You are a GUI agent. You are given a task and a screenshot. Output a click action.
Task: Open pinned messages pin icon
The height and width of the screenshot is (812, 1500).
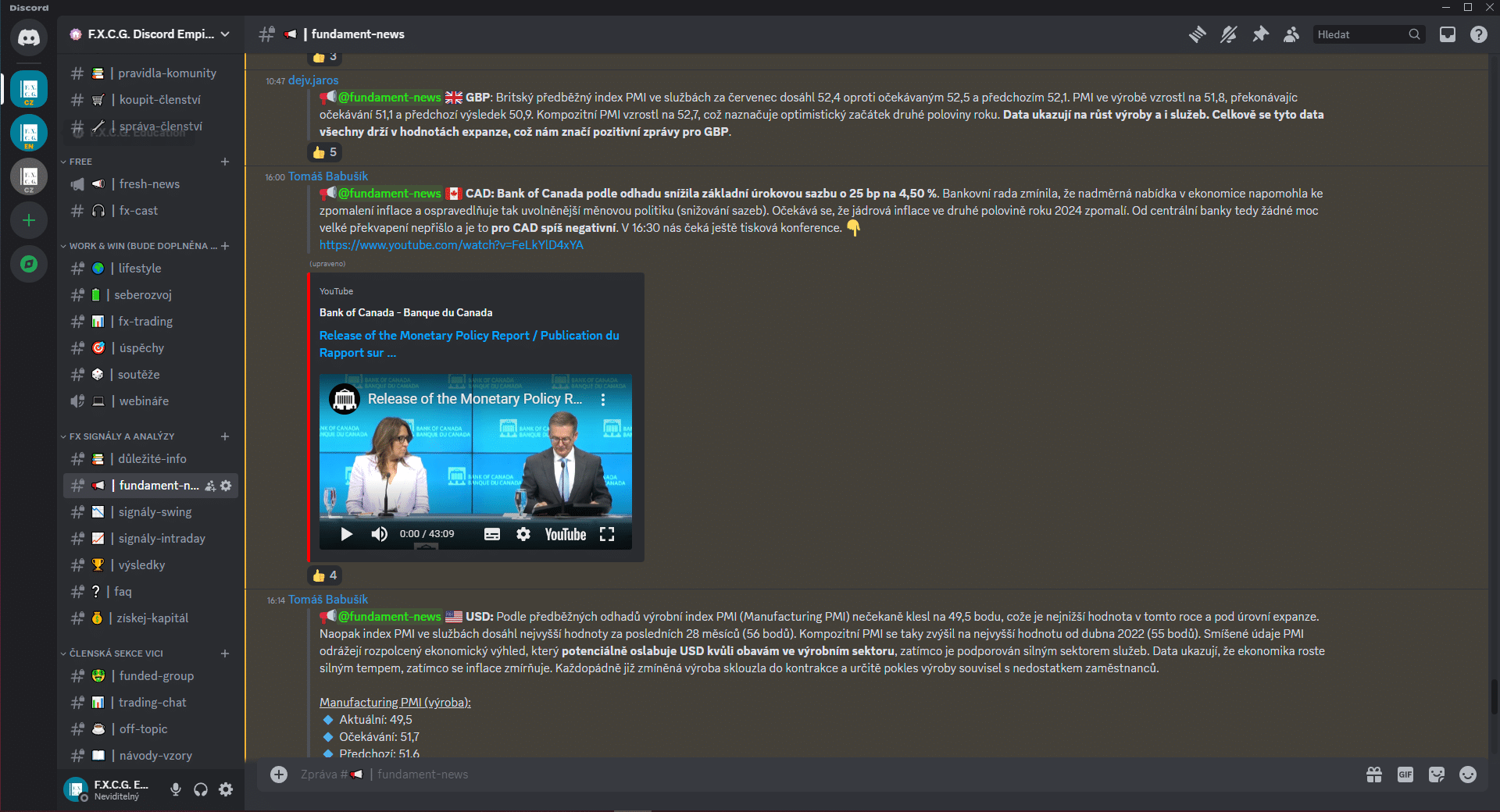pyautogui.click(x=1260, y=34)
